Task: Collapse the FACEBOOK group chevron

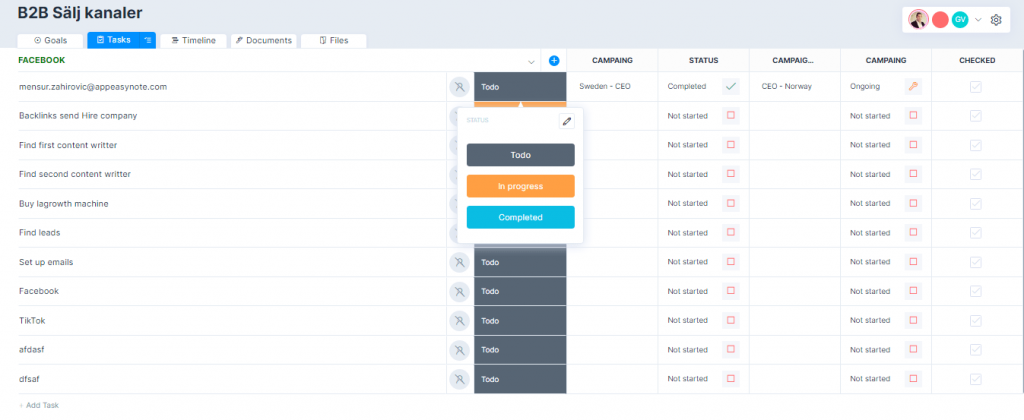Action: click(532, 61)
